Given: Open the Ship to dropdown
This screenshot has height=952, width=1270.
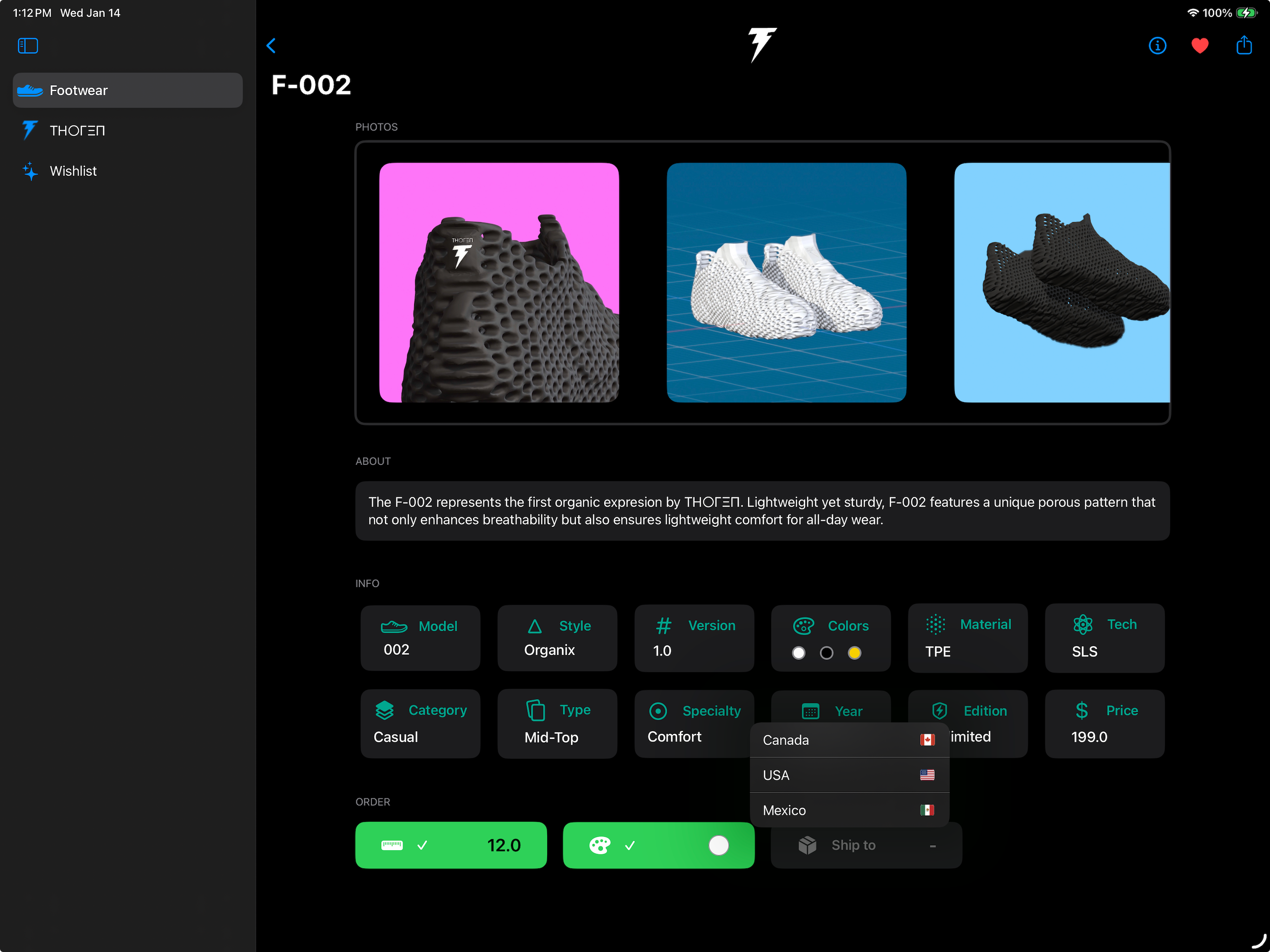Looking at the screenshot, I should [x=866, y=845].
